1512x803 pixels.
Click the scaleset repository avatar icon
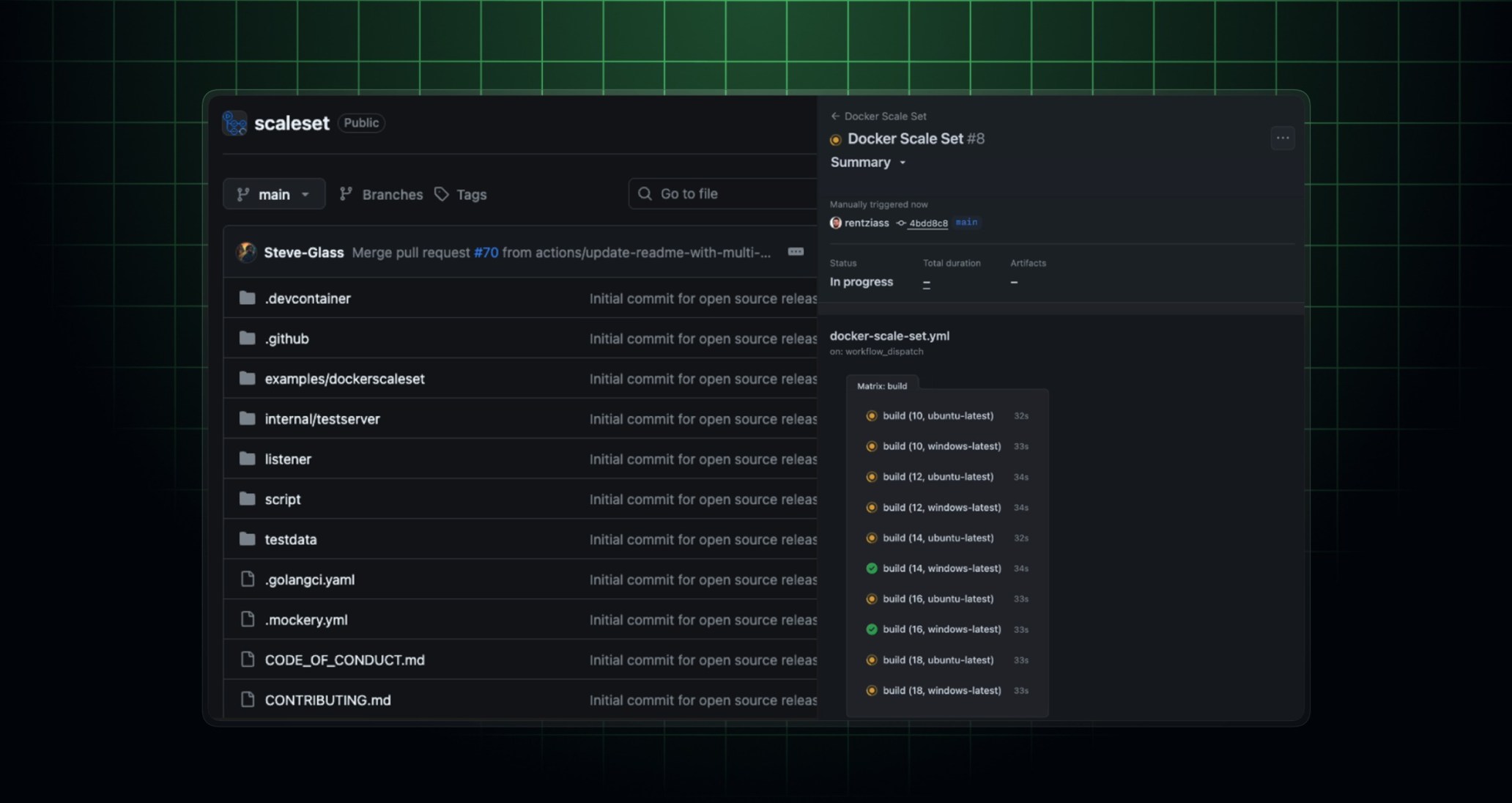[x=234, y=123]
